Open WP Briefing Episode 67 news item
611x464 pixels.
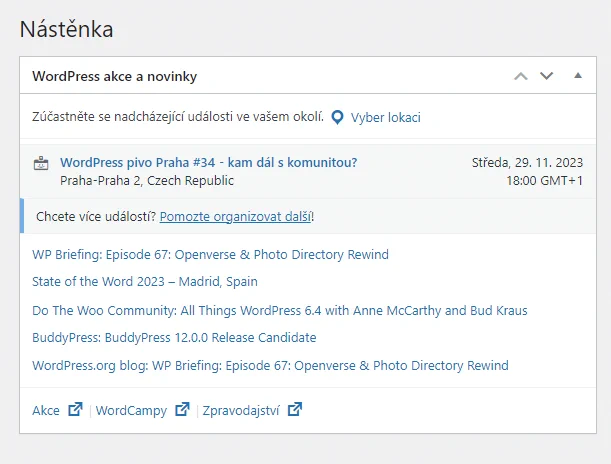pos(210,254)
